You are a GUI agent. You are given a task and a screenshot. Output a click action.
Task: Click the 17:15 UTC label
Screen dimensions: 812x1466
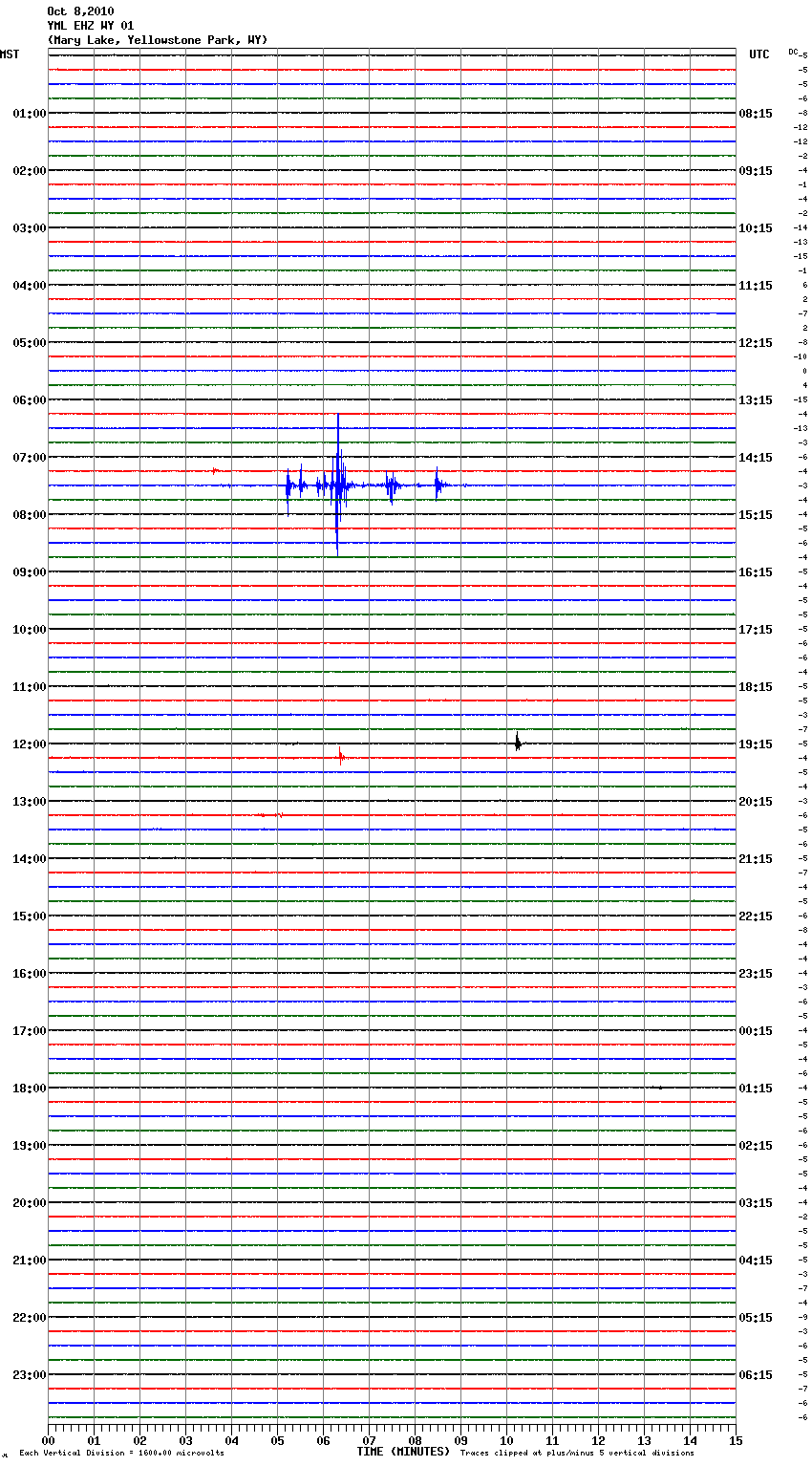coord(756,630)
